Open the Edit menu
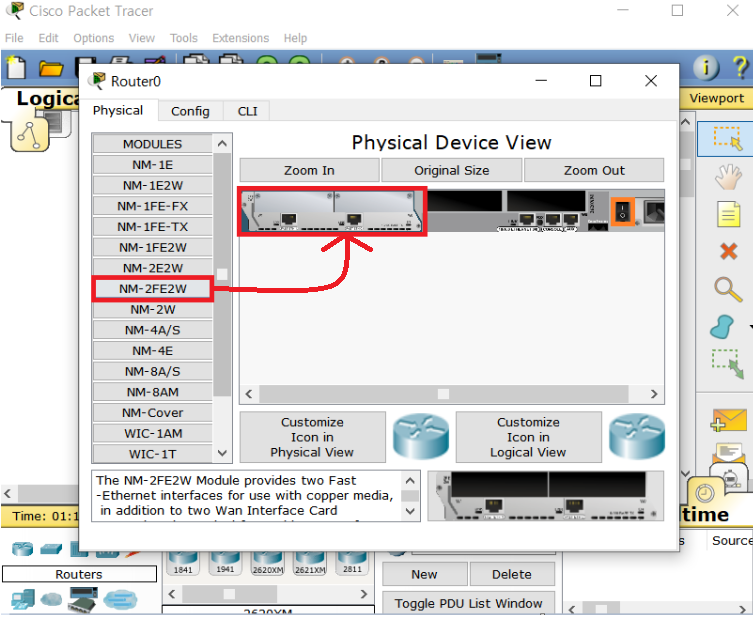 tap(49, 38)
